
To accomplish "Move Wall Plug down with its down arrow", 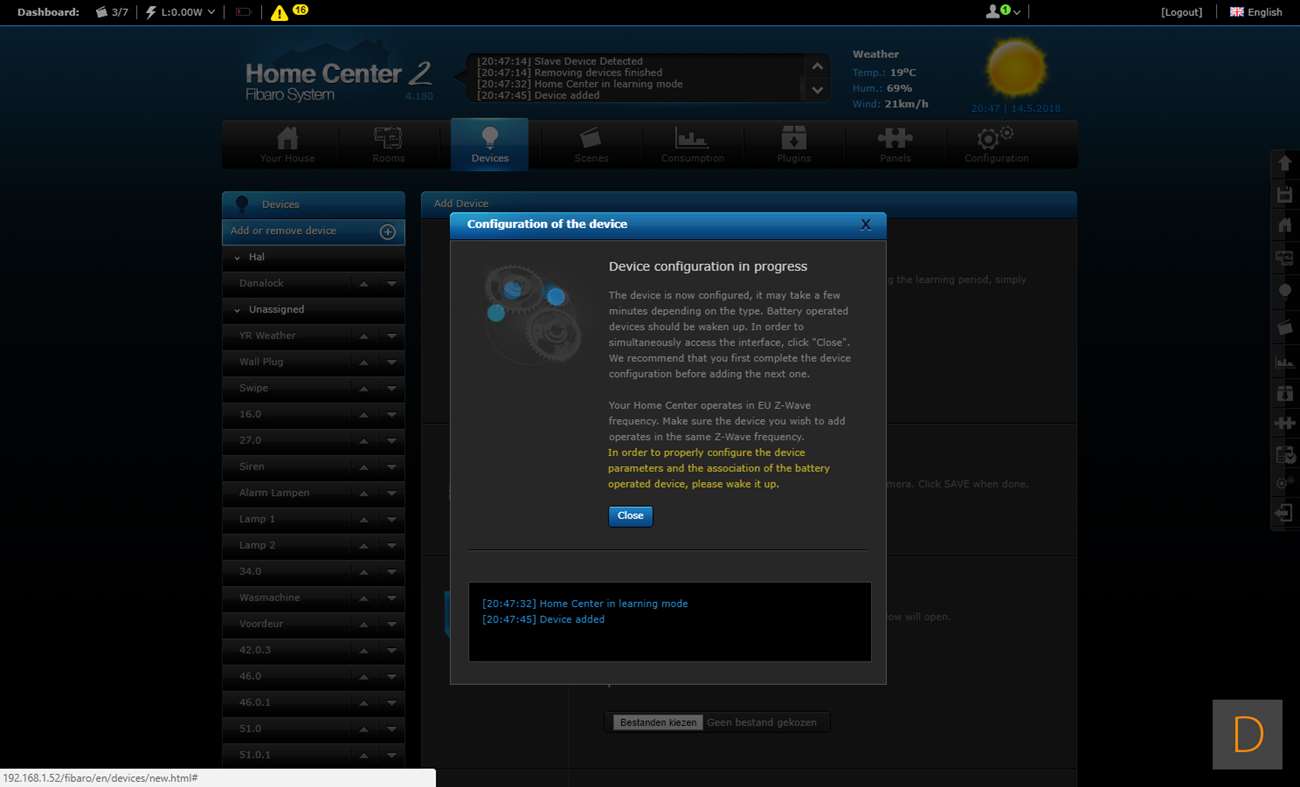I will [x=392, y=362].
